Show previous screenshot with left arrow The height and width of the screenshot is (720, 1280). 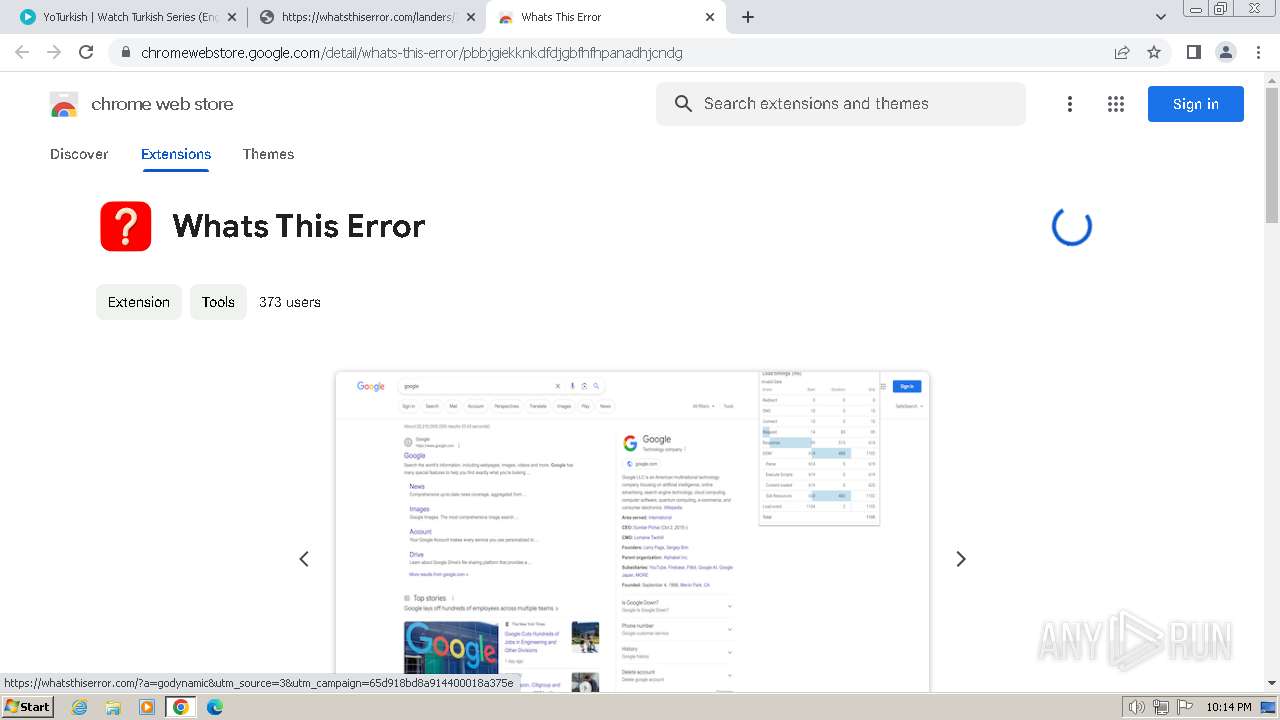[304, 559]
